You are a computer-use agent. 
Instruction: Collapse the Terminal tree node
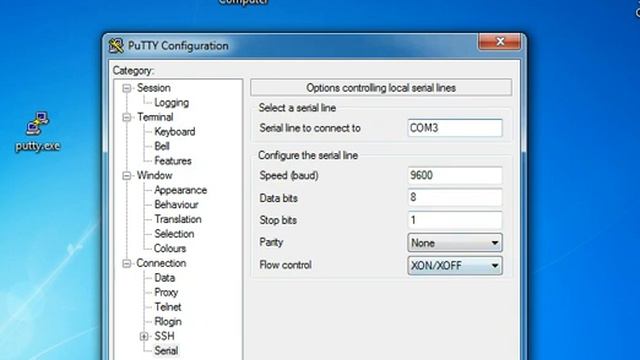[127, 118]
